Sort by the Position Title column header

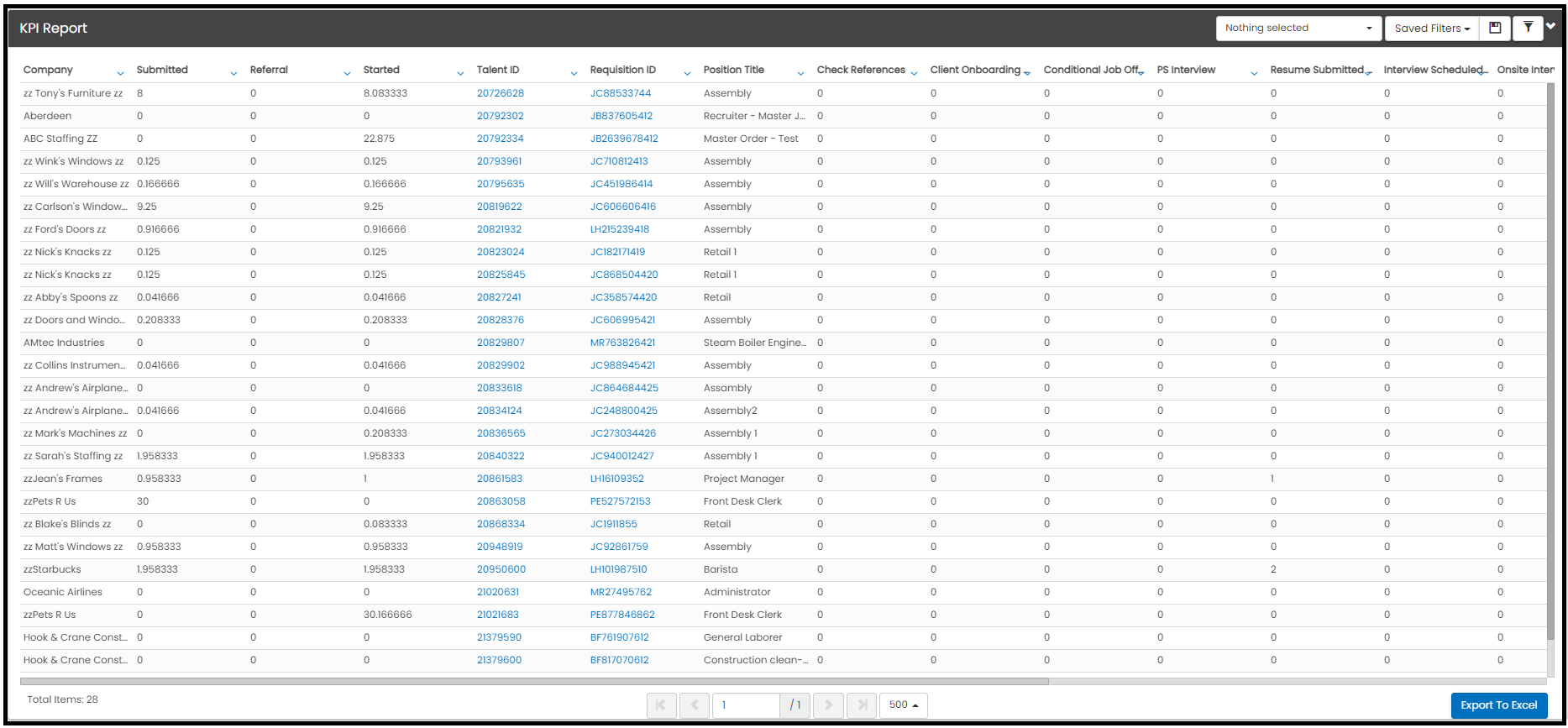click(734, 70)
